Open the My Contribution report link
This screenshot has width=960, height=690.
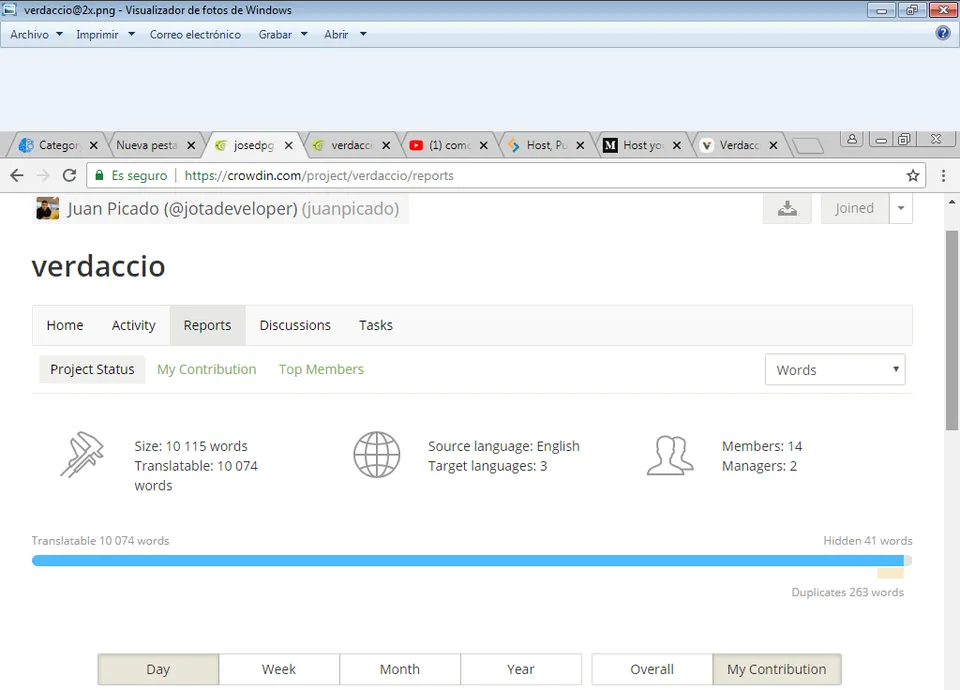click(x=206, y=369)
